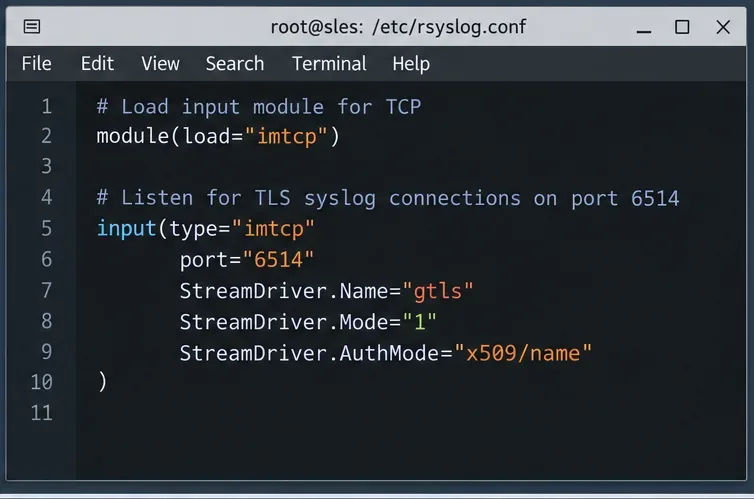
Task: Click the window title root@sles: /etc/rsyslog.conf
Action: pyautogui.click(x=398, y=27)
